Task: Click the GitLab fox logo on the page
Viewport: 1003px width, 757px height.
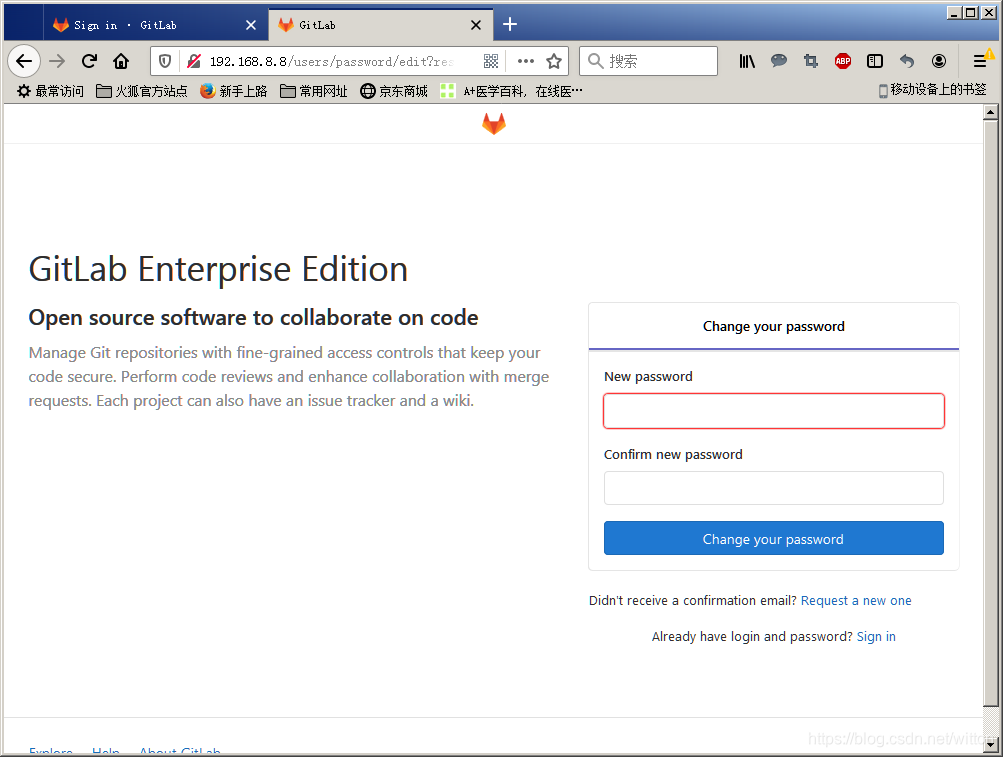Action: coord(494,124)
